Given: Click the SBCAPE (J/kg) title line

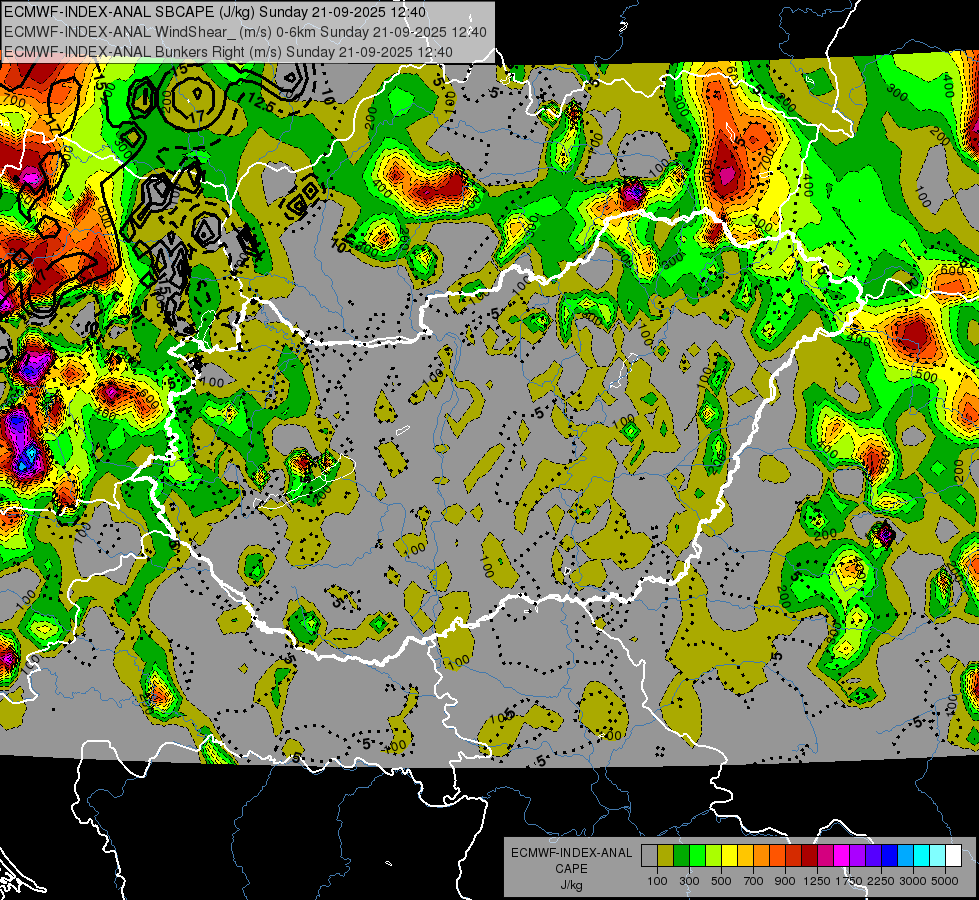Looking at the screenshot, I should tap(215, 12).
